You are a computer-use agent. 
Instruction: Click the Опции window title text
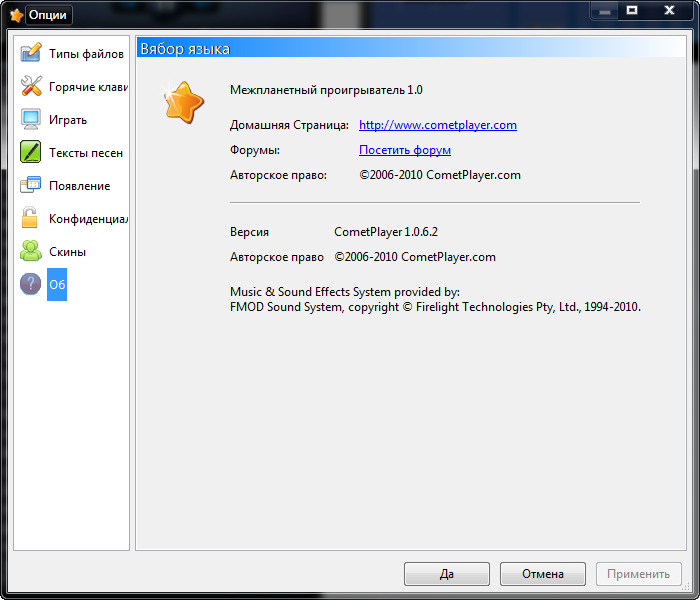point(48,15)
